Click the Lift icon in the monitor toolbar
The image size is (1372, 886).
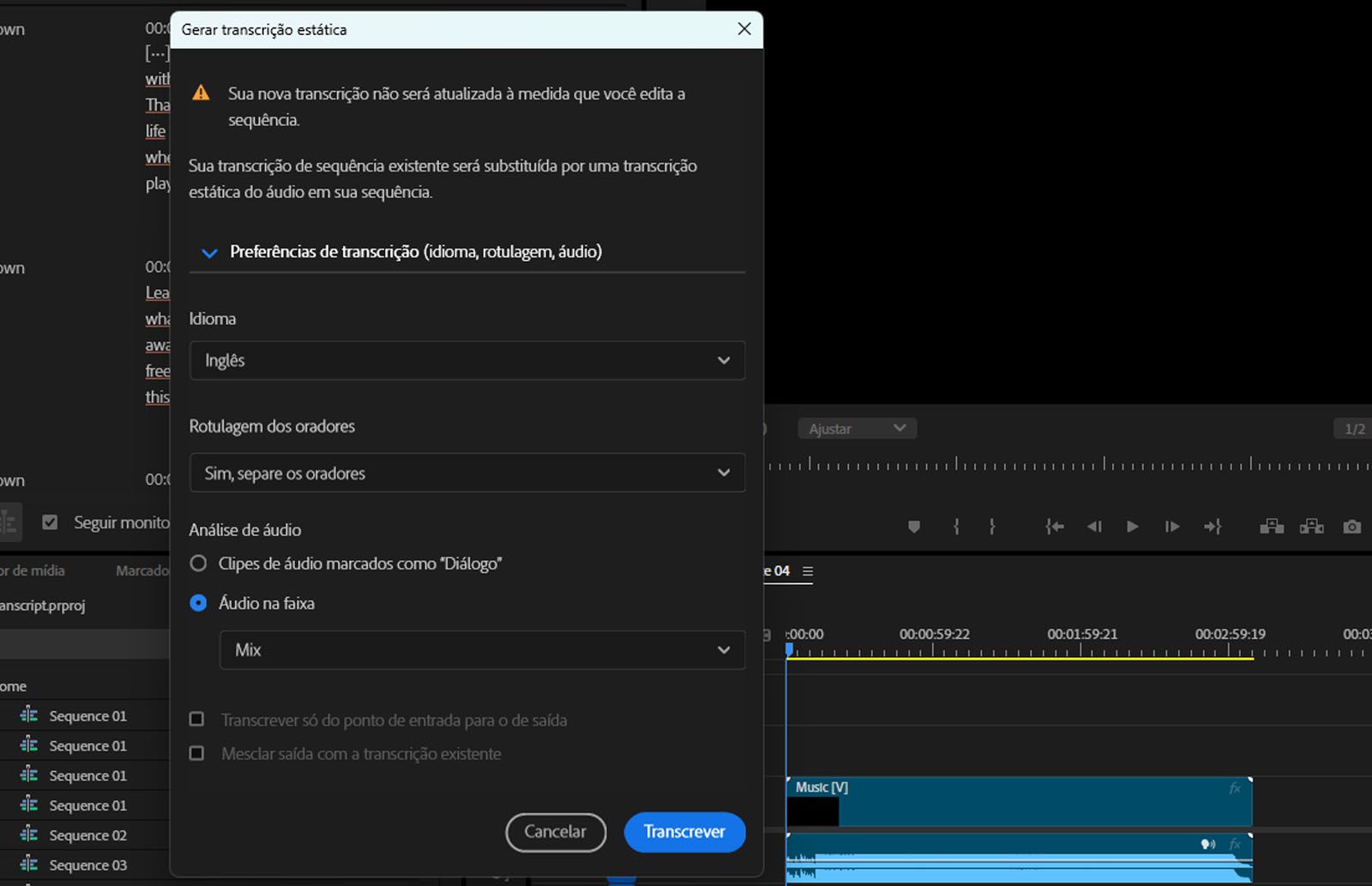[1272, 527]
